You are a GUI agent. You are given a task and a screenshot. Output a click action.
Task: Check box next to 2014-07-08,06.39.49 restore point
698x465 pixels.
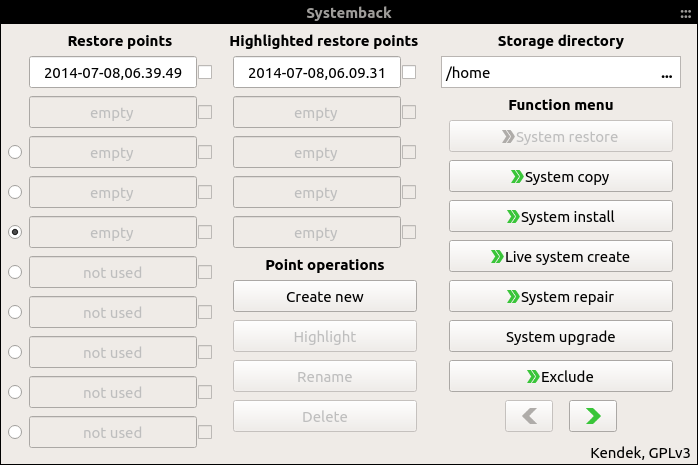205,72
